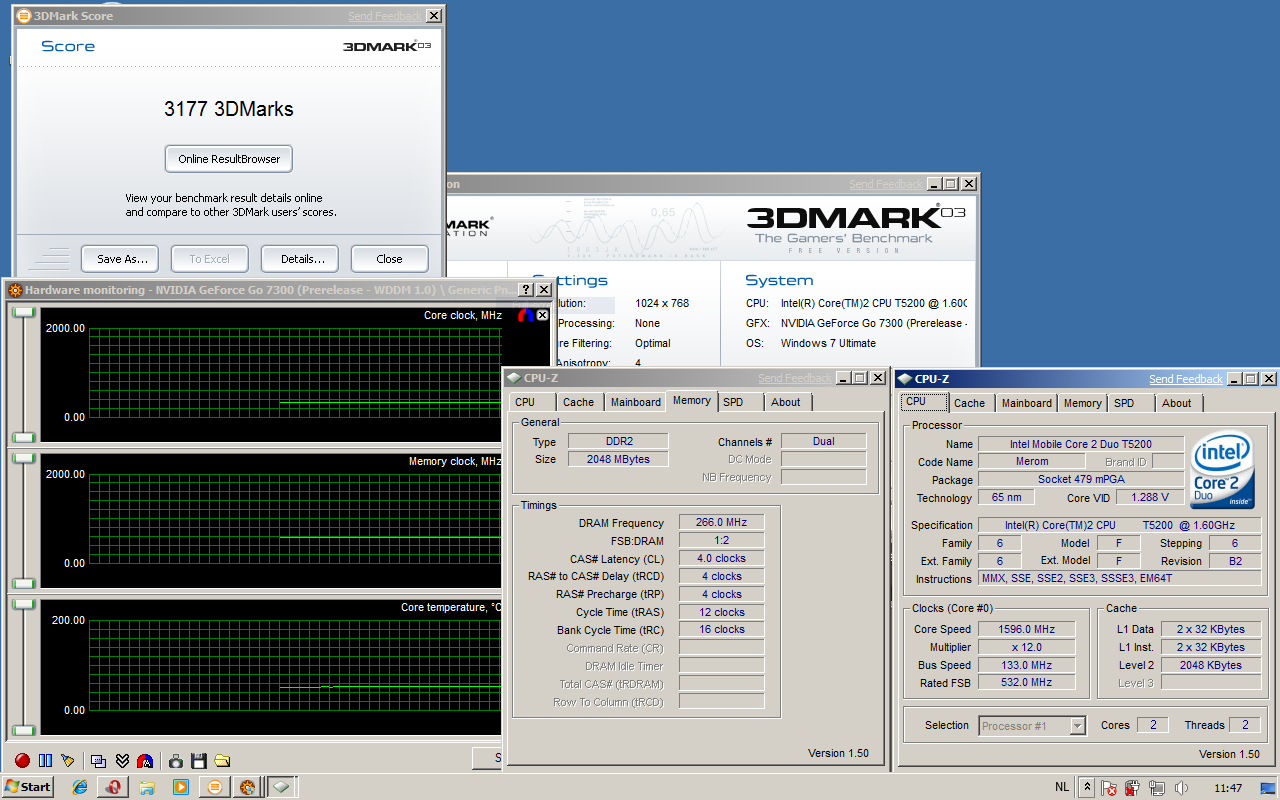Click Send Feedback in 3DMark Score title bar
Image resolution: width=1280 pixels, height=800 pixels.
(x=385, y=16)
